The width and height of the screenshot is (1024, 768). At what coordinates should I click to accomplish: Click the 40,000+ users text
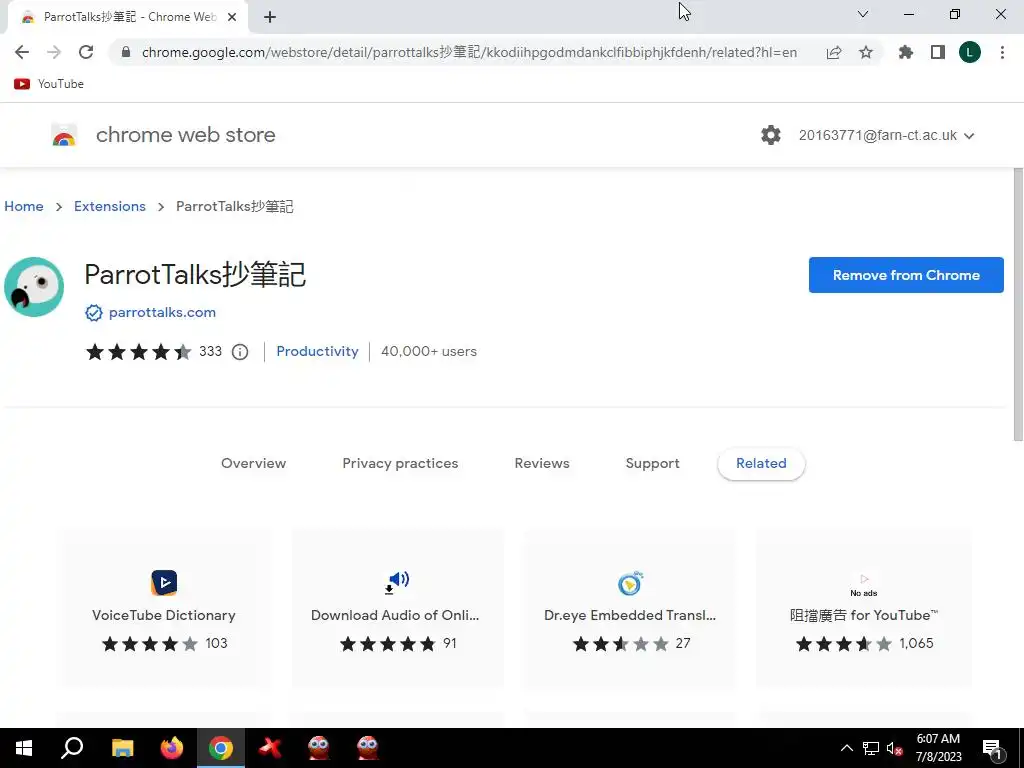(x=429, y=351)
